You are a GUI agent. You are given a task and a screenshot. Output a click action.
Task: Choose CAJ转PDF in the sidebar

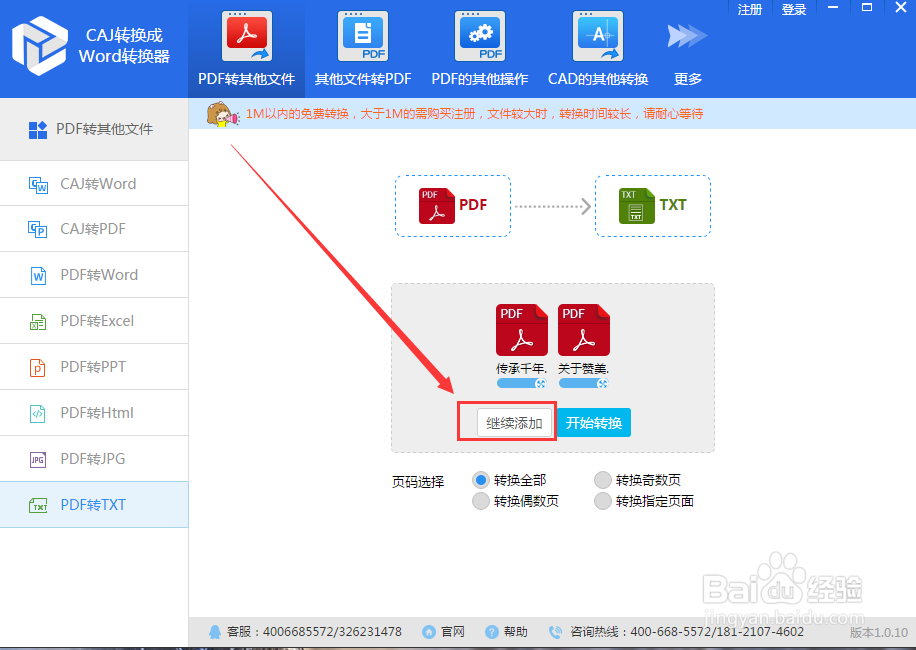click(94, 229)
